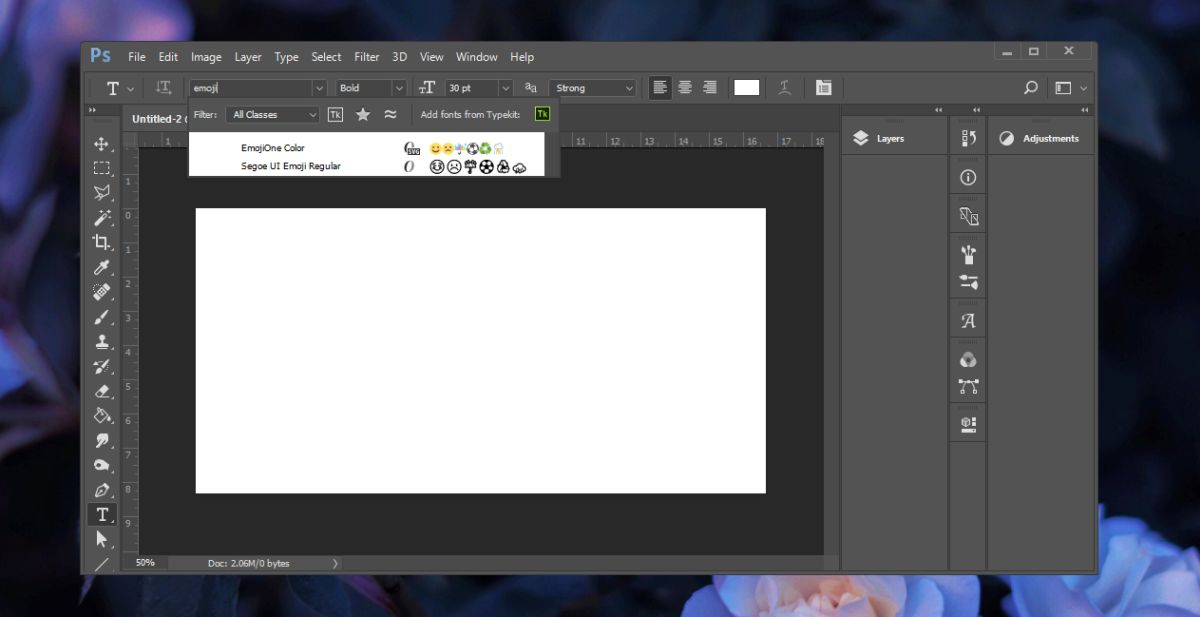The height and width of the screenshot is (617, 1200).
Task: Open the Window menu
Action: [477, 57]
